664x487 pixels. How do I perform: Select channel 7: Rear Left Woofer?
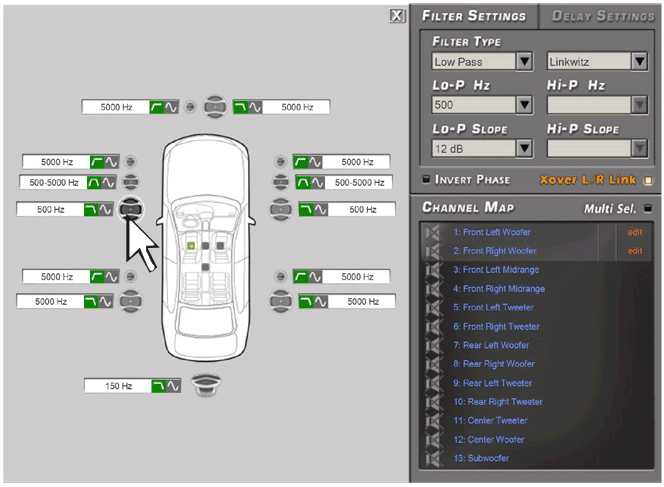pos(491,345)
